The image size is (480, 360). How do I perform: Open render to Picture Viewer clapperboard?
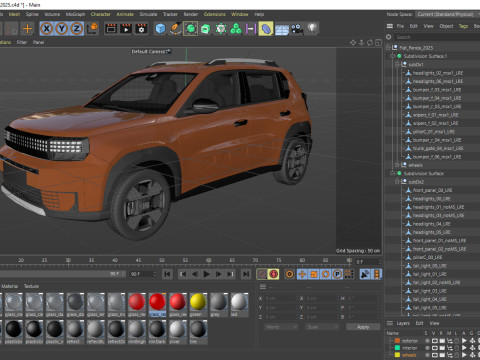126,29
